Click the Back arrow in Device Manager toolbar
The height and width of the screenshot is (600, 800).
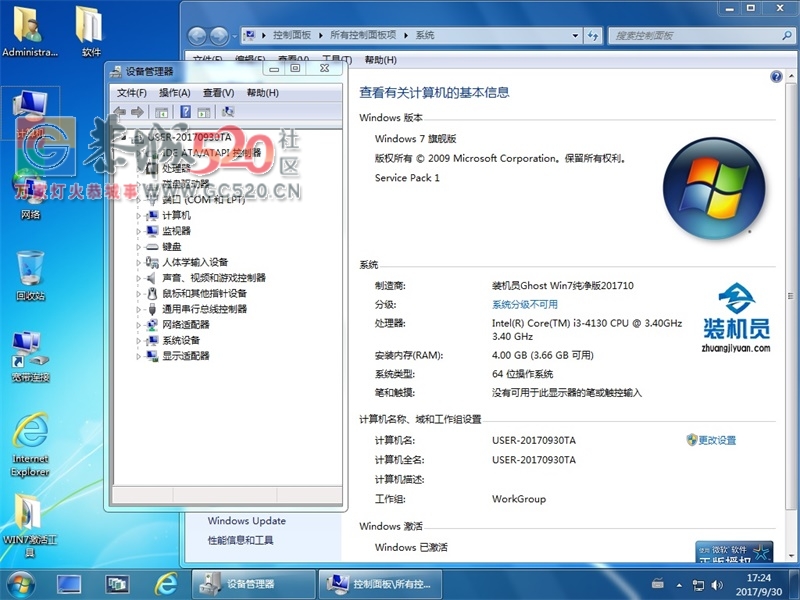point(120,112)
